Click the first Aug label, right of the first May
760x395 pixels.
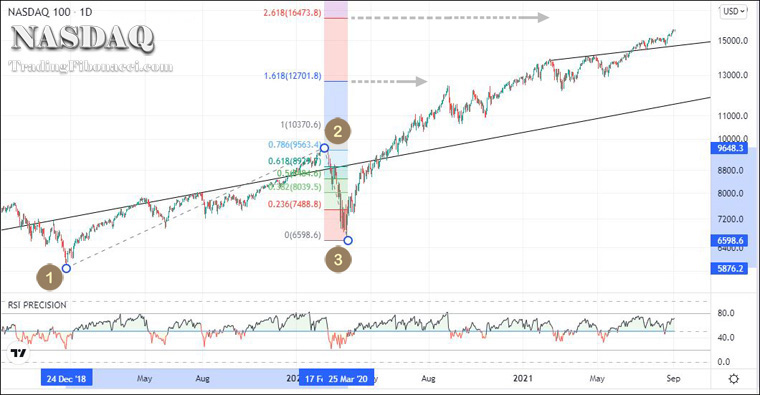202,379
